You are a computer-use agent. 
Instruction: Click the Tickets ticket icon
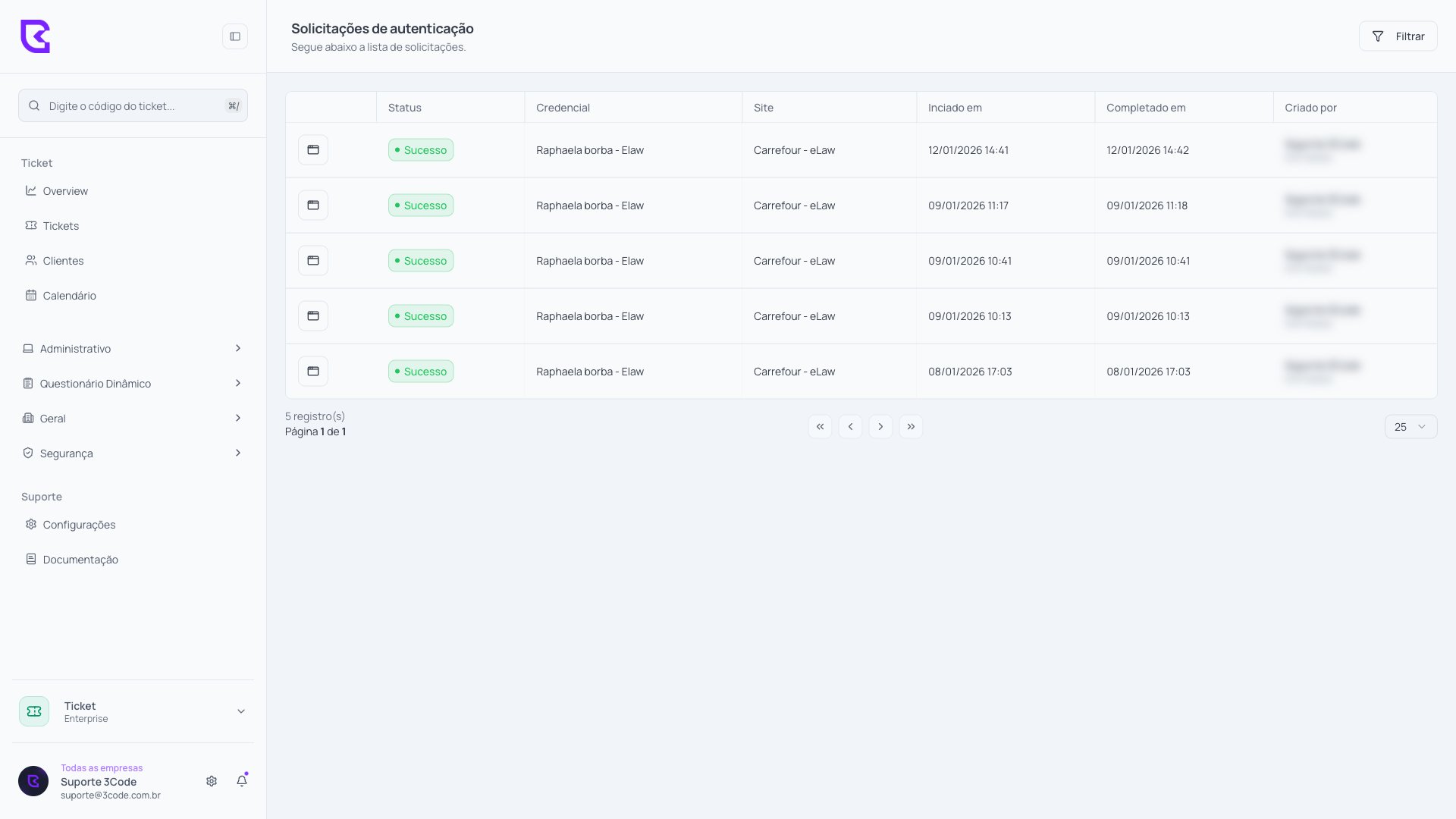[x=31, y=226]
